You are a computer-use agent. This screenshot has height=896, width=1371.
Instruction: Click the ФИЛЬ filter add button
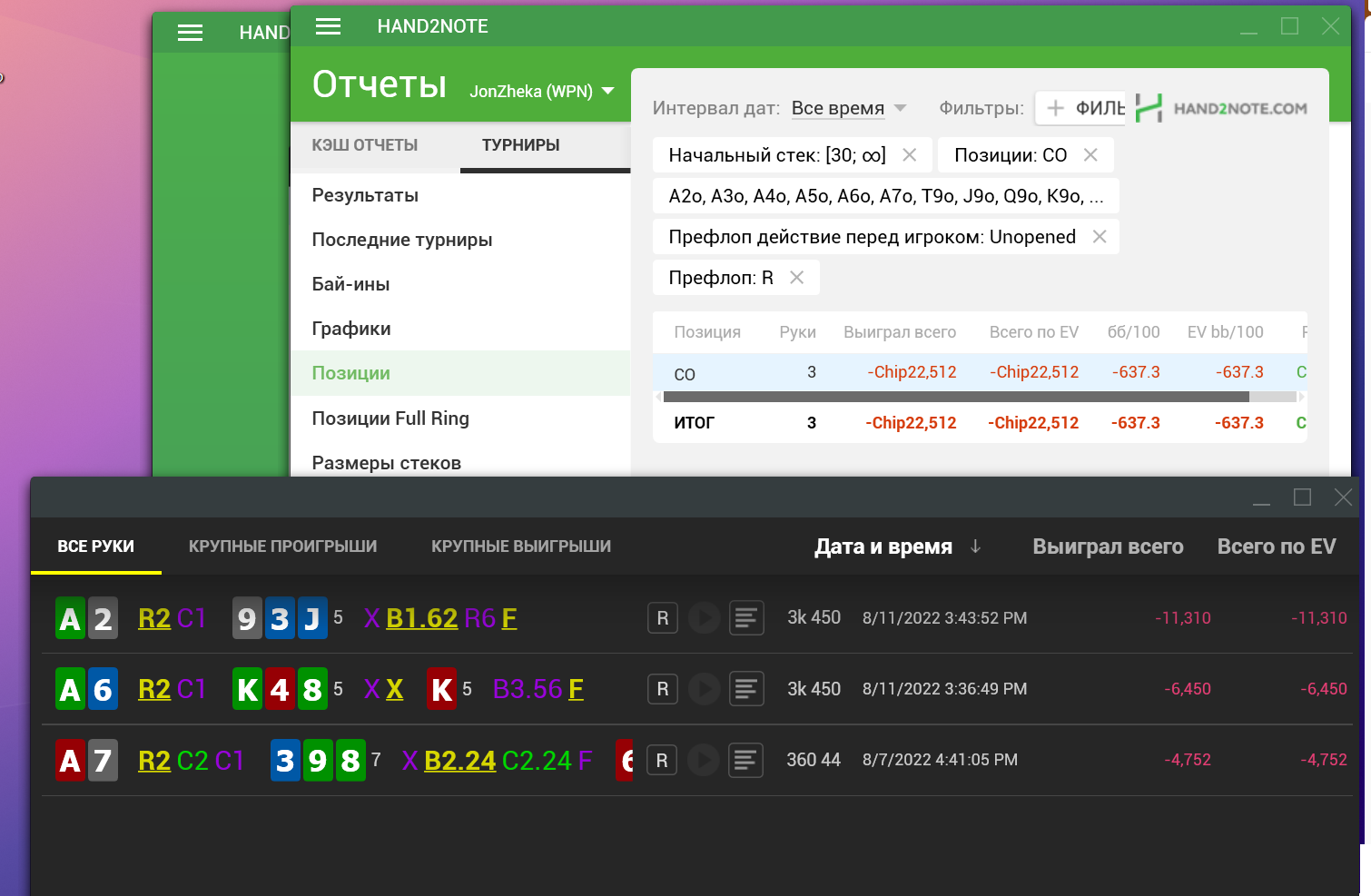tap(1080, 109)
